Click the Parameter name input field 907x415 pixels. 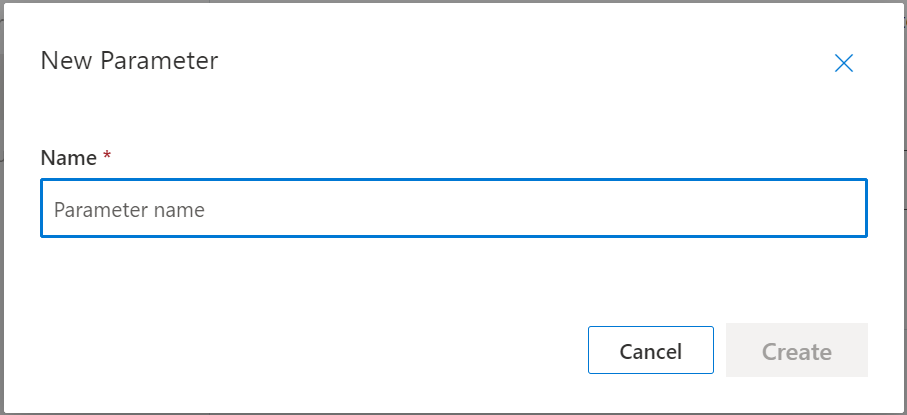453,209
